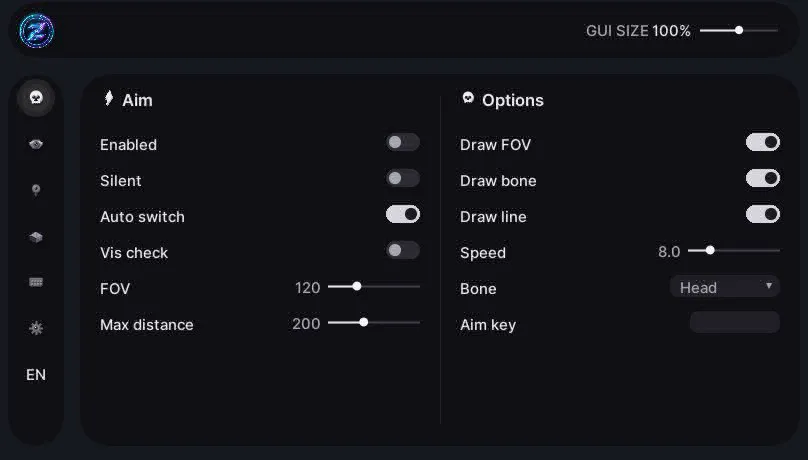Screen dimensions: 808x460
Task: Click the circular logo icon at top left
Action: [37, 31]
